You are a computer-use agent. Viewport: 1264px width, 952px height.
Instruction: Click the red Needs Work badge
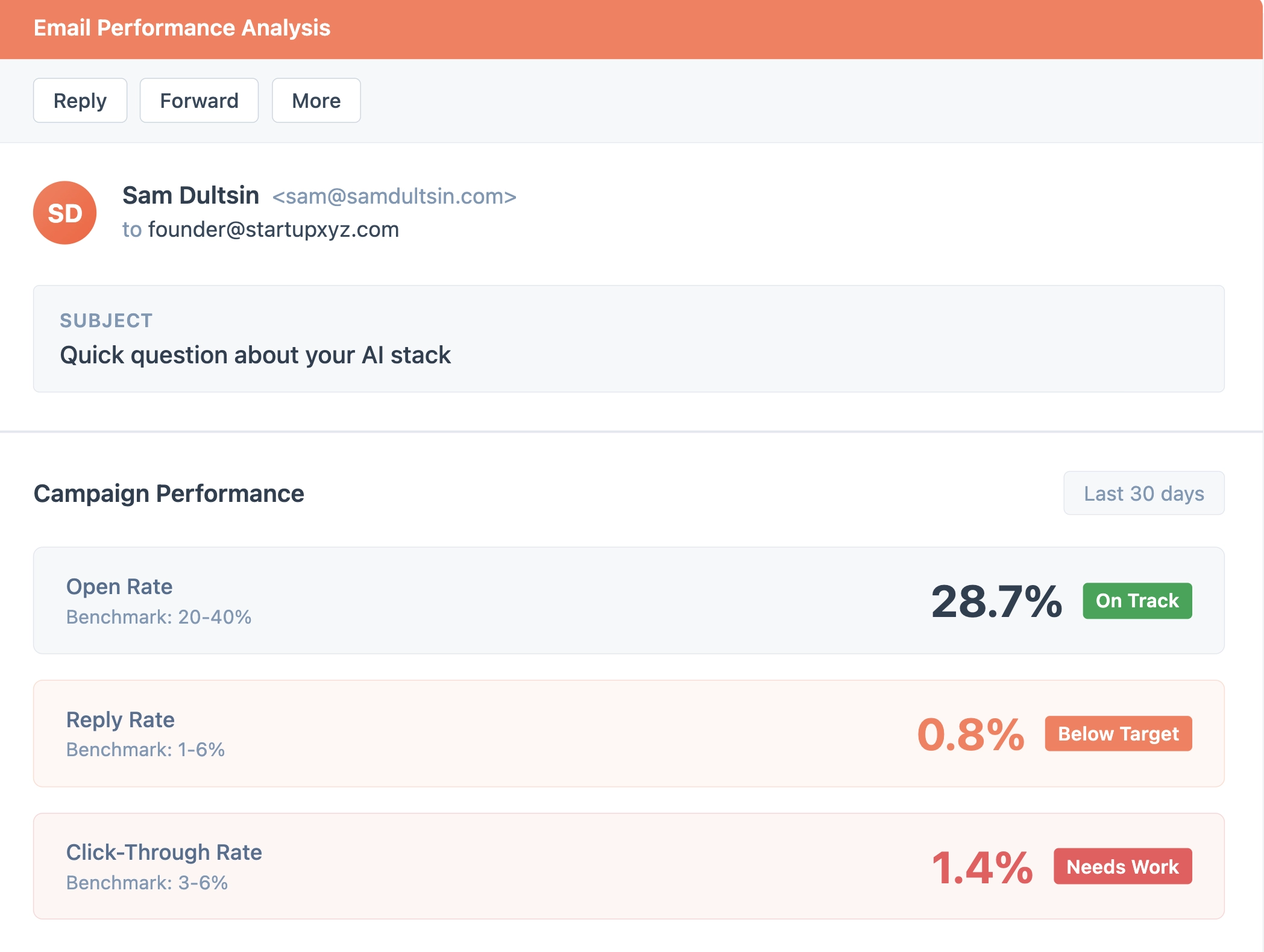1122,867
